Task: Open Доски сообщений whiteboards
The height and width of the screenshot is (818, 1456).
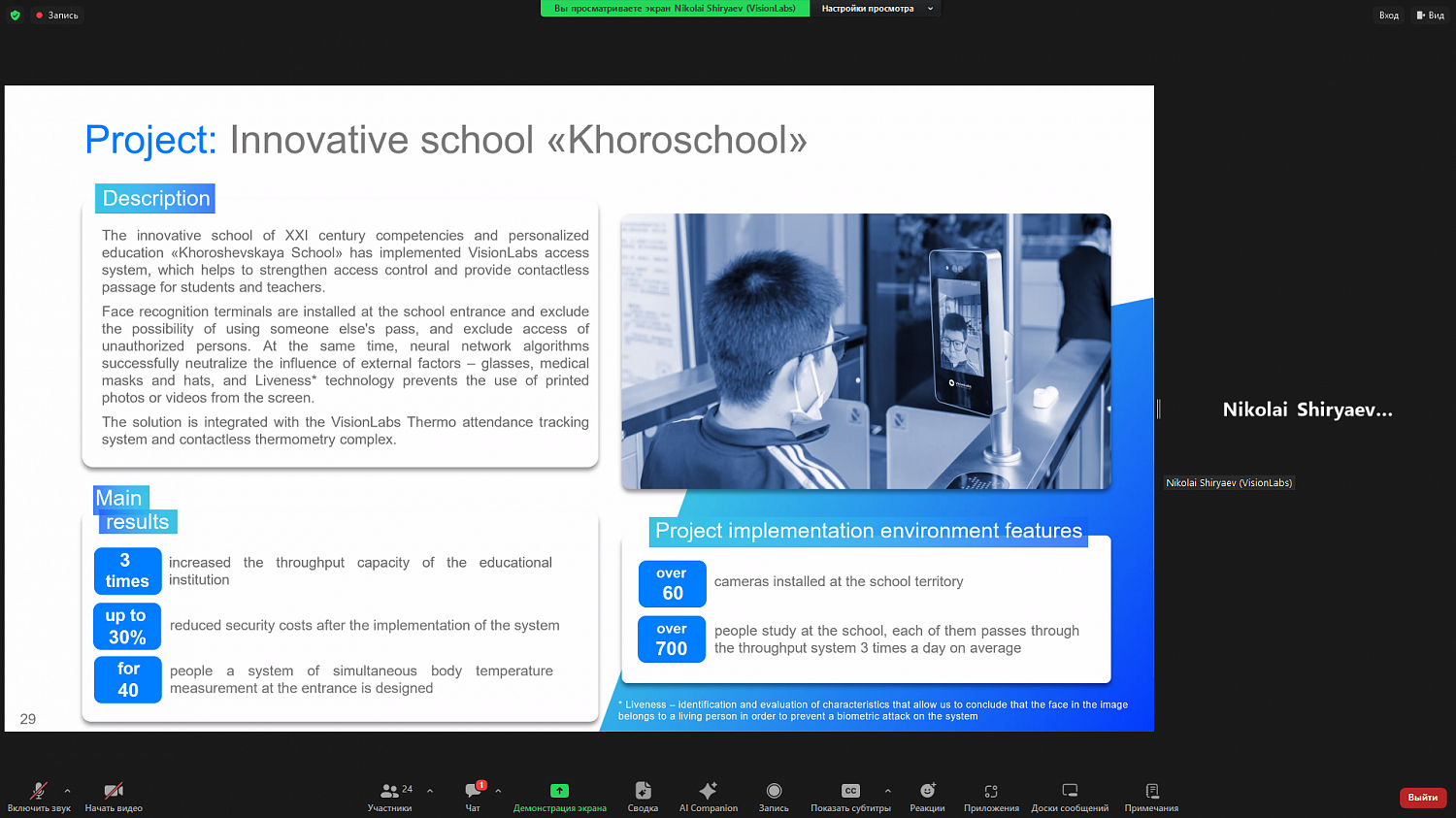Action: coord(1070,797)
